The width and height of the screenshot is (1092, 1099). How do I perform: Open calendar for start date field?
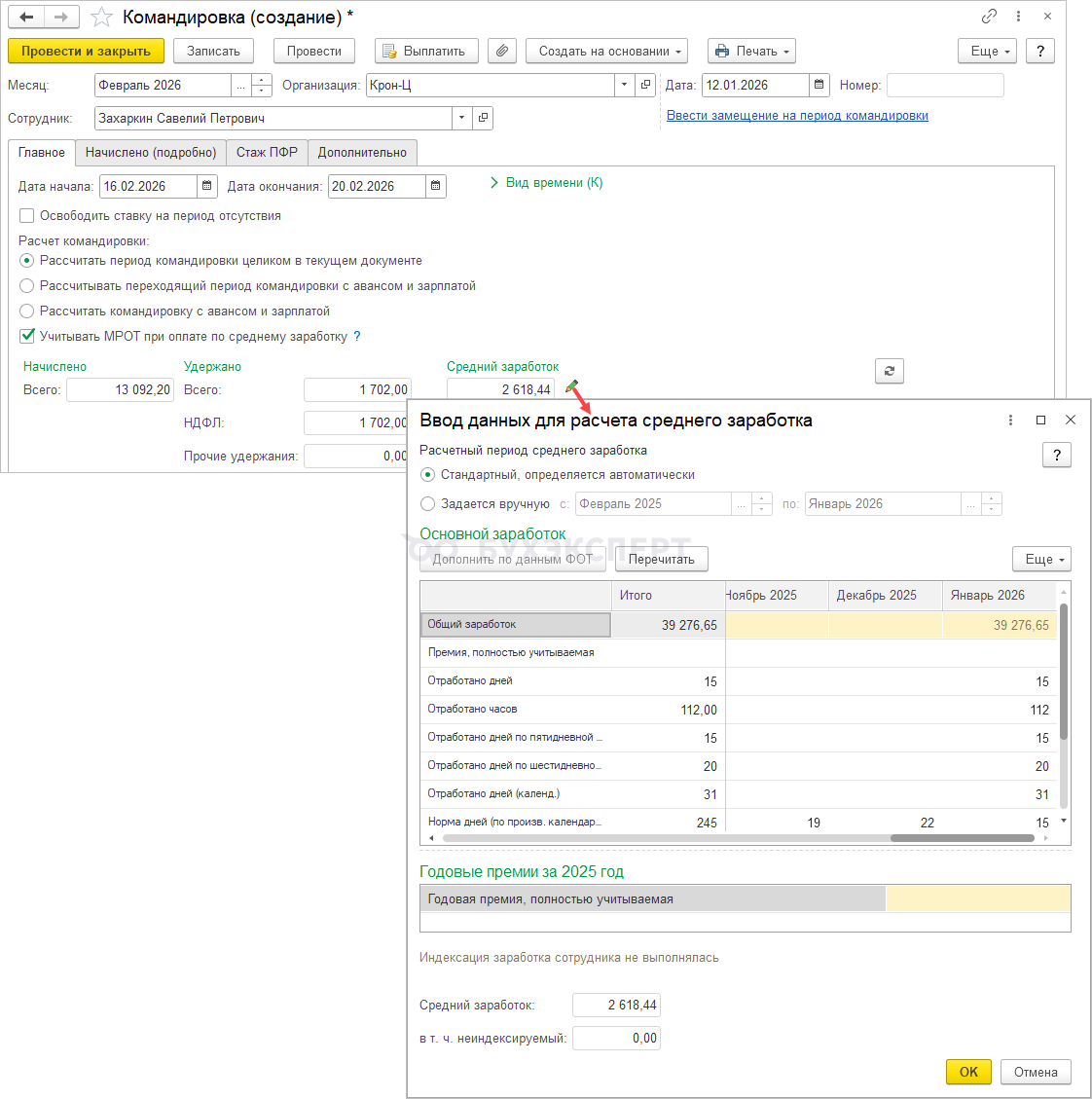point(207,187)
